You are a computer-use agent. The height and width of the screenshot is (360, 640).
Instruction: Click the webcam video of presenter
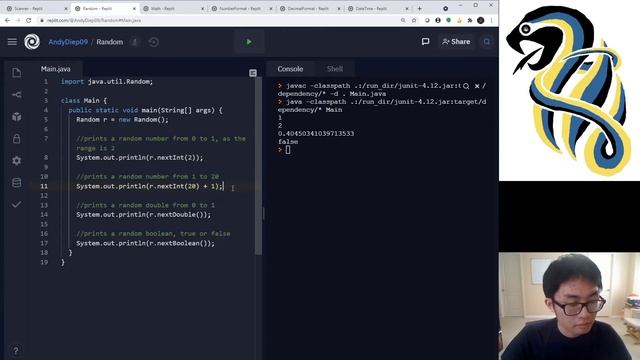(x=569, y=306)
